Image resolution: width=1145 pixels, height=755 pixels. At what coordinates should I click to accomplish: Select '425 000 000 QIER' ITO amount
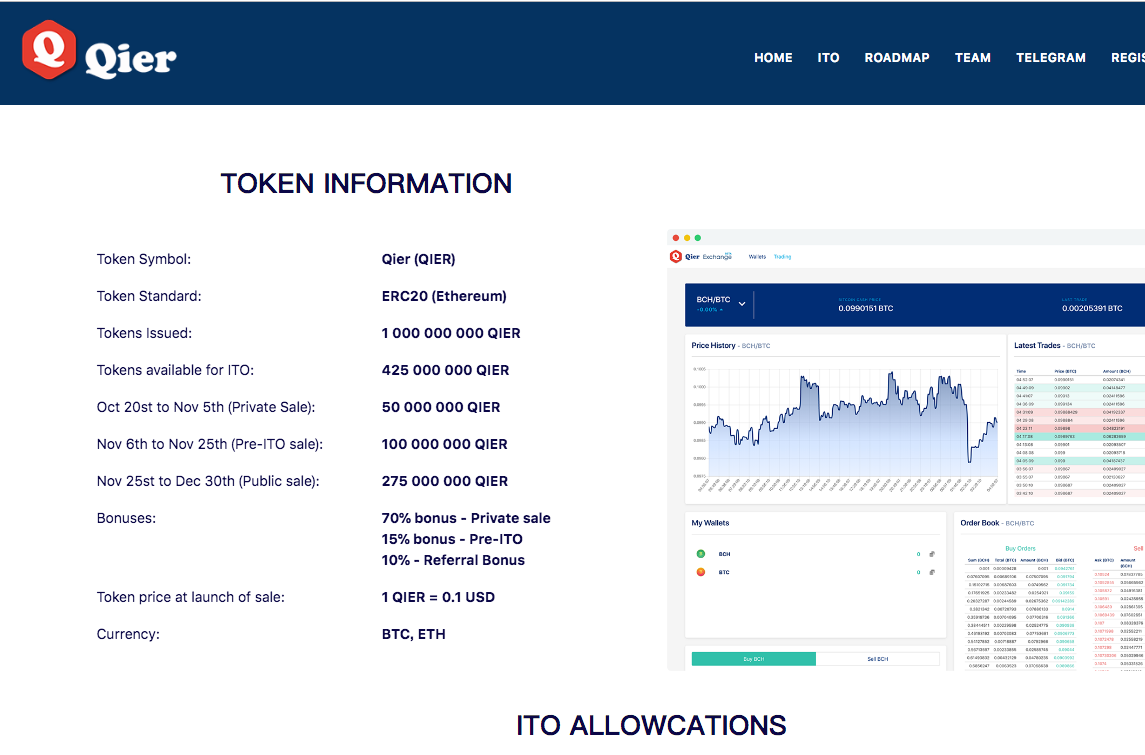click(445, 370)
